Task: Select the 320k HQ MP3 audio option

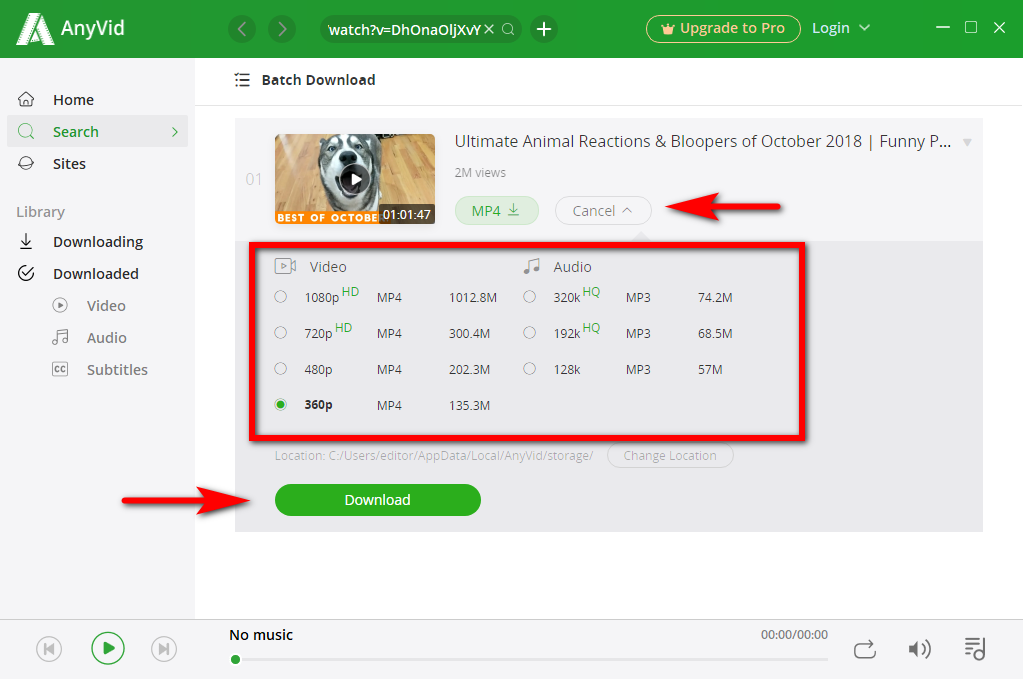Action: pos(529,296)
